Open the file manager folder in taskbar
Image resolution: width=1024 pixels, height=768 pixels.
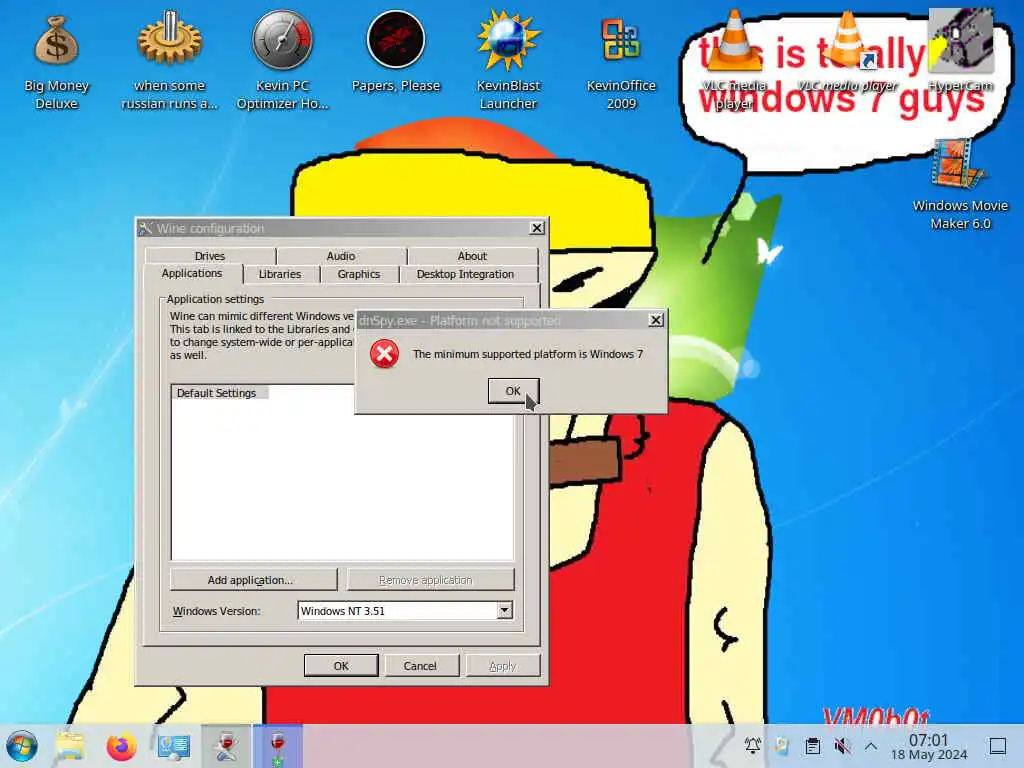tap(70, 746)
